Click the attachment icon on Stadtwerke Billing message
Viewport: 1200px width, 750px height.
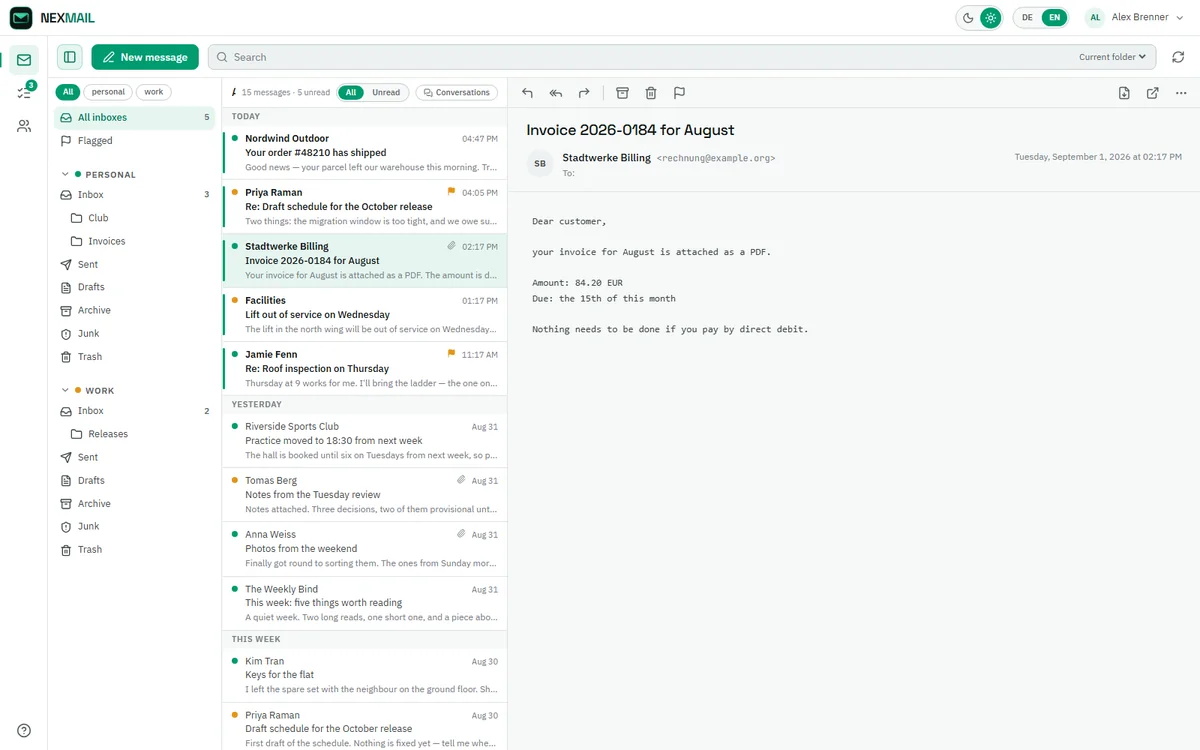pos(451,246)
